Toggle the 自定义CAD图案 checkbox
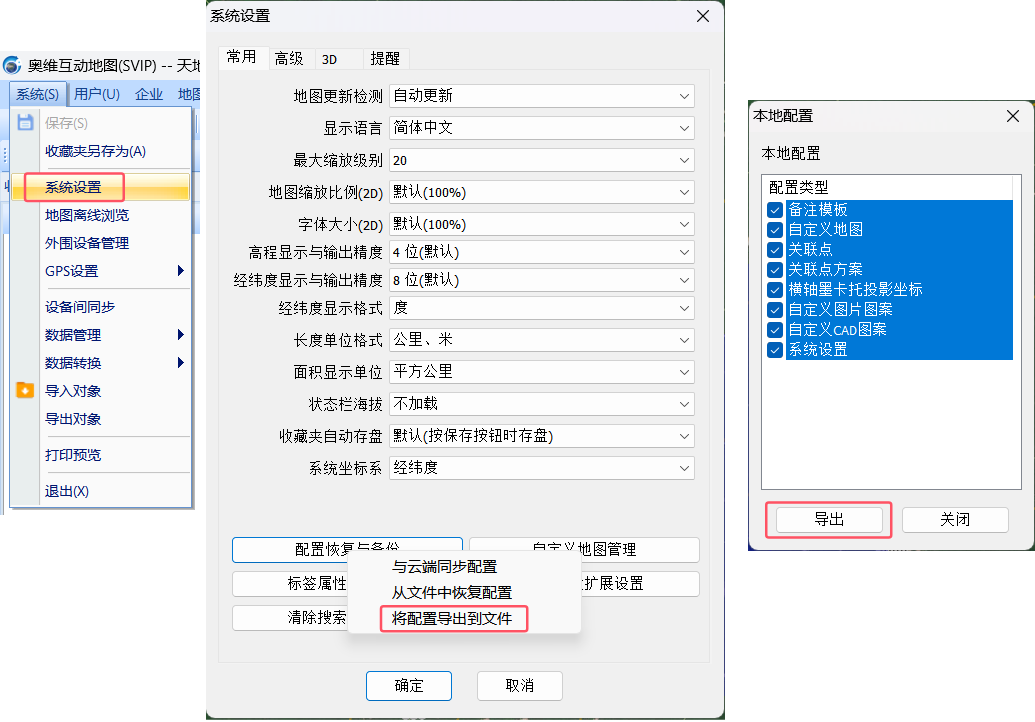1035x722 pixels. point(775,329)
